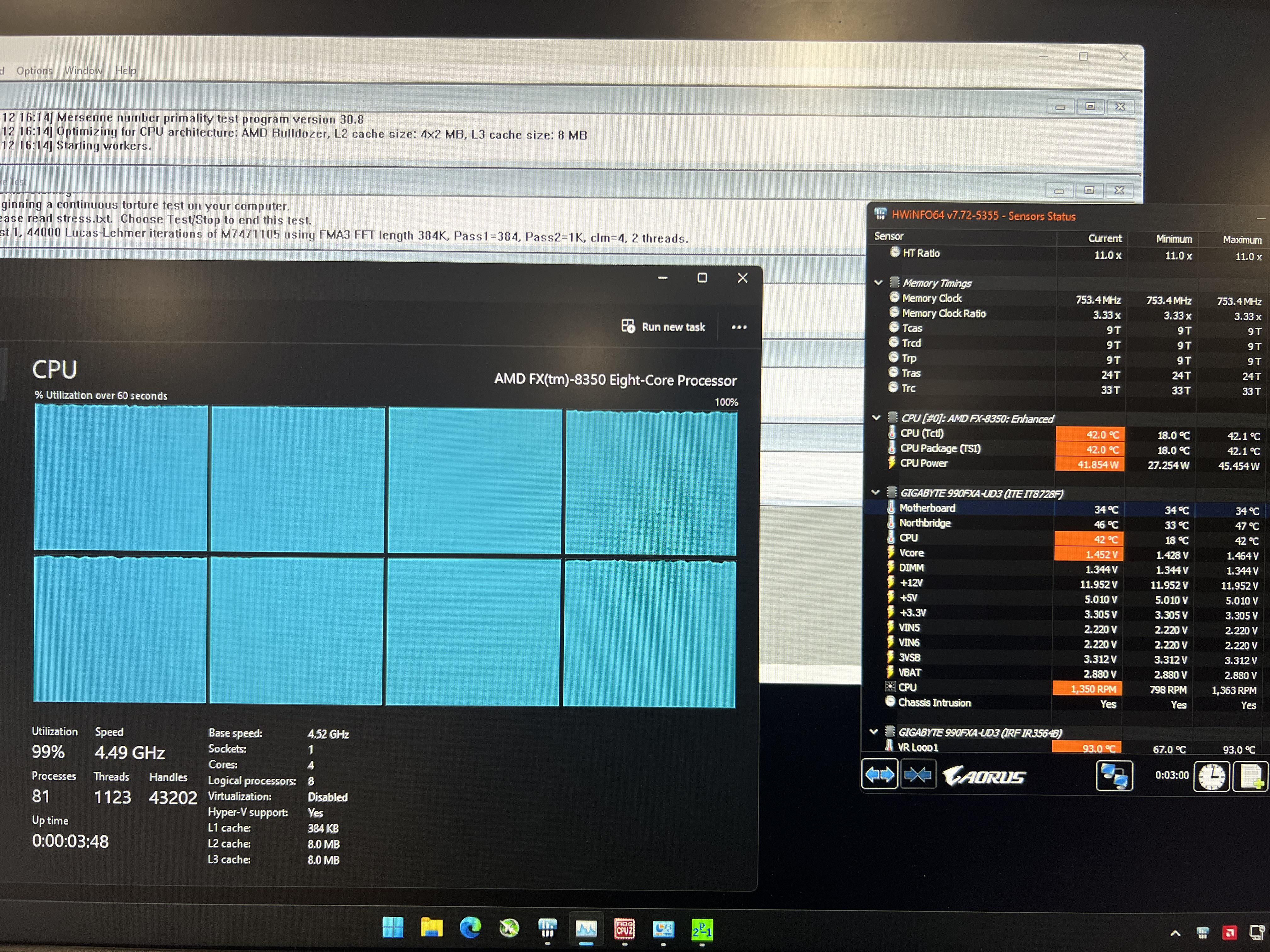Open CPU-Z from the taskbar

(625, 928)
